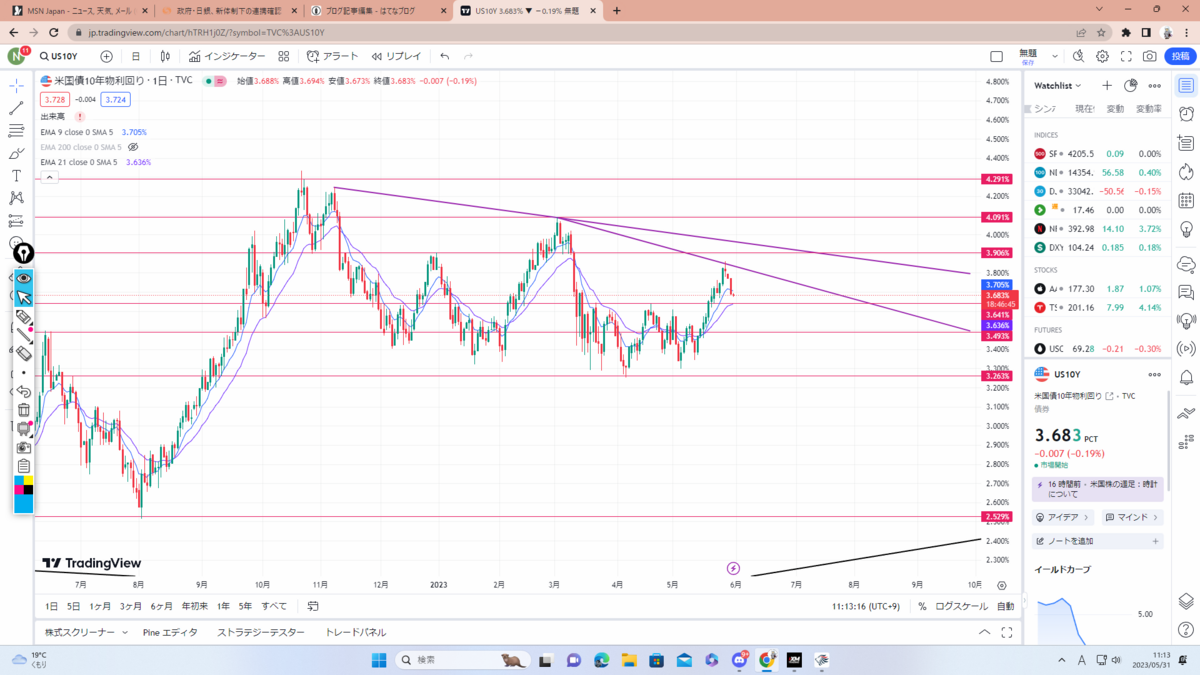Select the text annotation tool
This screenshot has width=1200, height=675.
(x=16, y=176)
